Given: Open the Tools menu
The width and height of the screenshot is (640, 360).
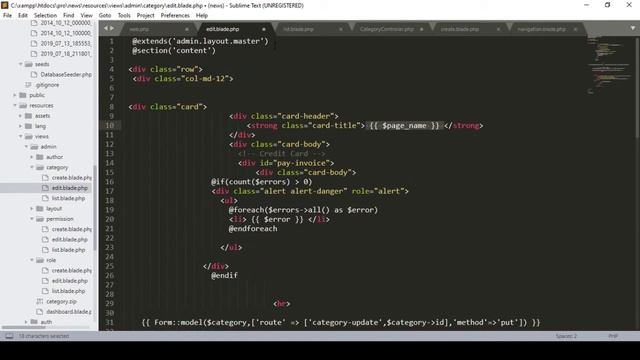Looking at the screenshot, I should (x=124, y=15).
